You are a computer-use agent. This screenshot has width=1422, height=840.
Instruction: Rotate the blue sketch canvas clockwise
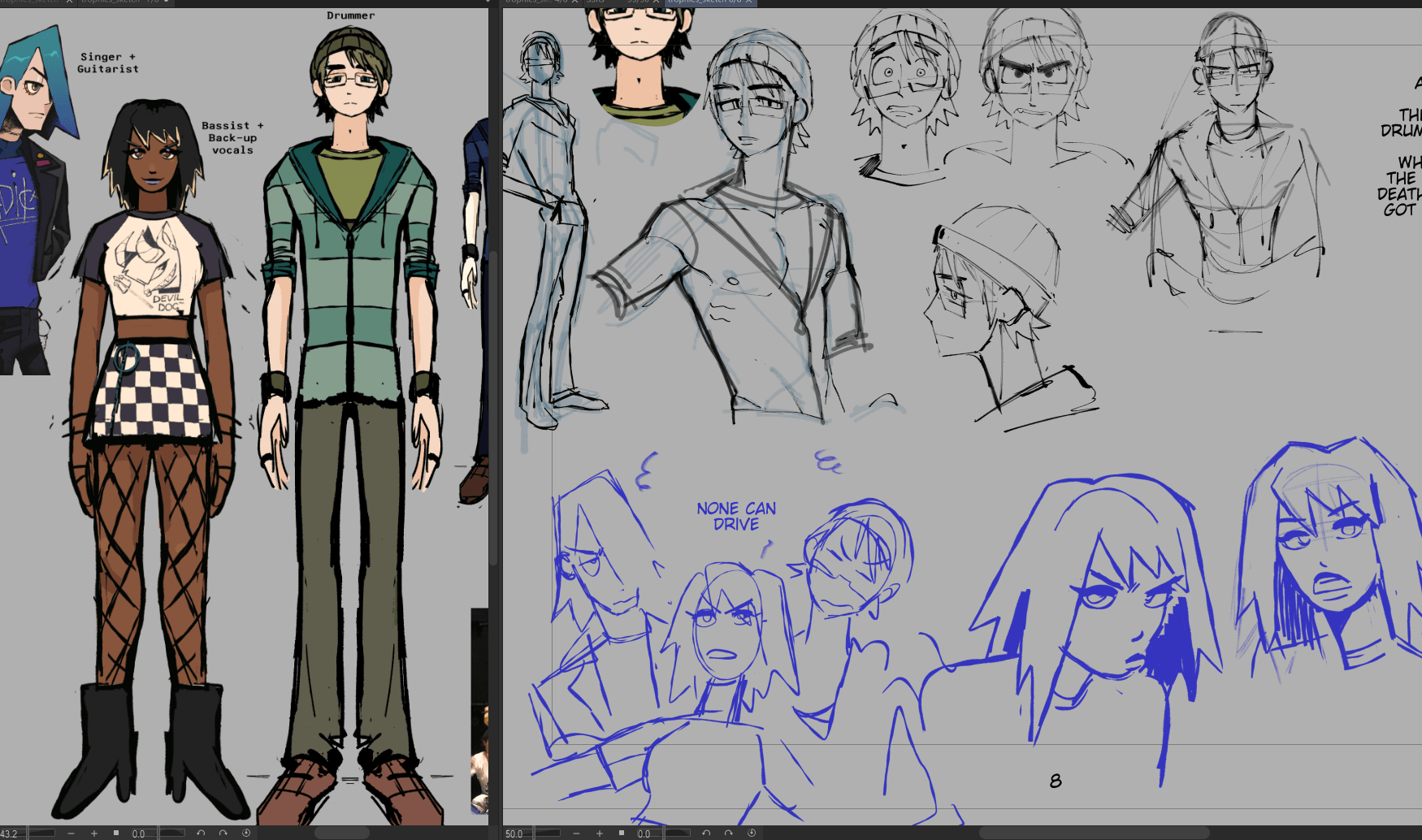click(x=729, y=834)
